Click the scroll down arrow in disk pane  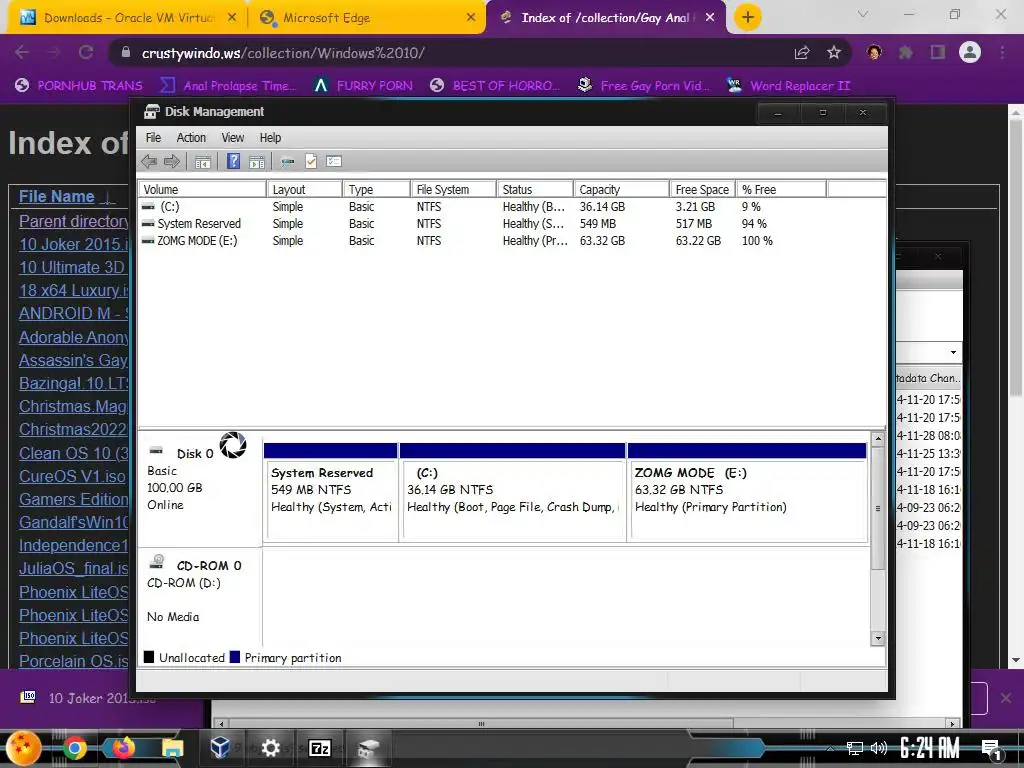click(878, 639)
